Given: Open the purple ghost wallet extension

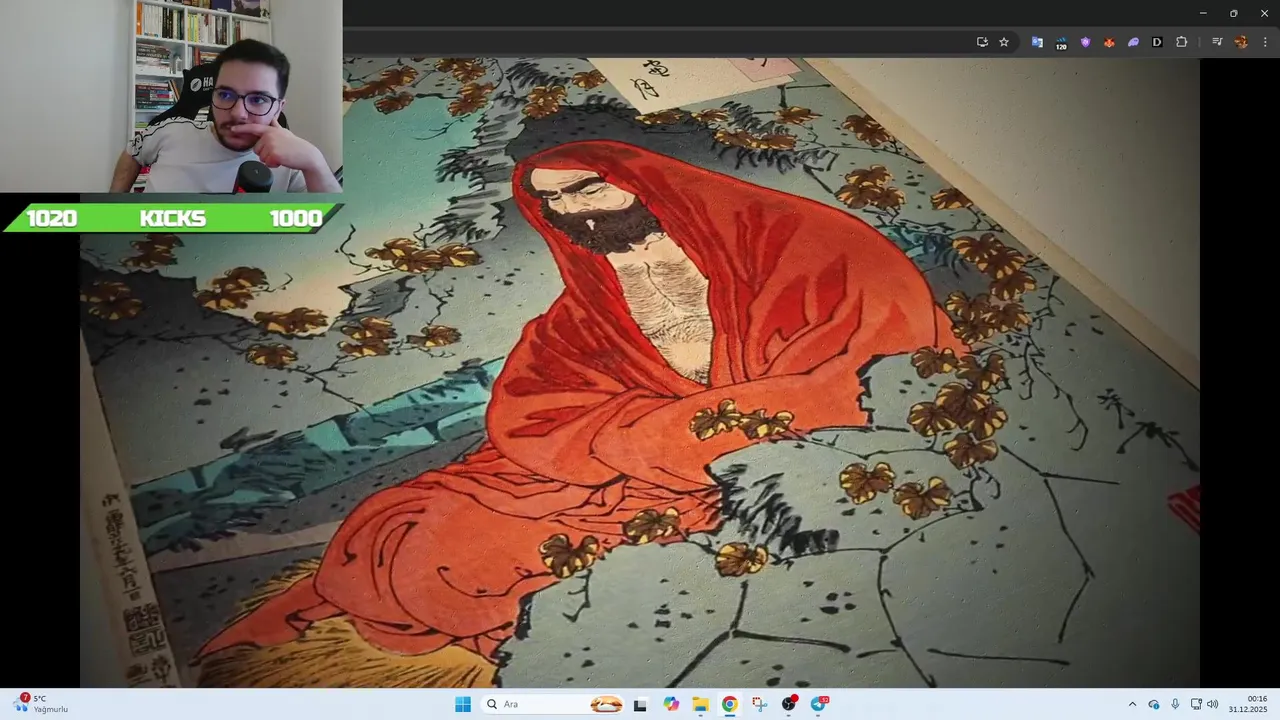Looking at the screenshot, I should (1133, 42).
